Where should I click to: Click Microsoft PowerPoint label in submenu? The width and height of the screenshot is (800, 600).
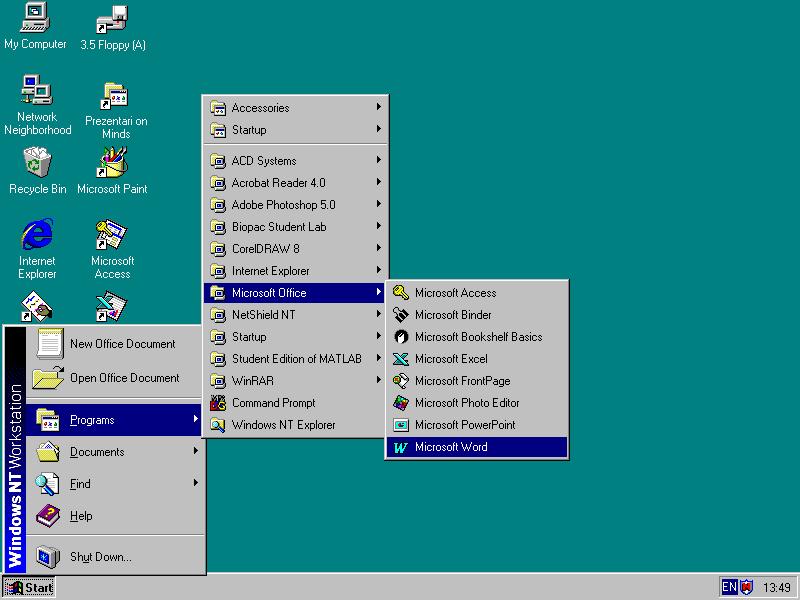tap(465, 424)
